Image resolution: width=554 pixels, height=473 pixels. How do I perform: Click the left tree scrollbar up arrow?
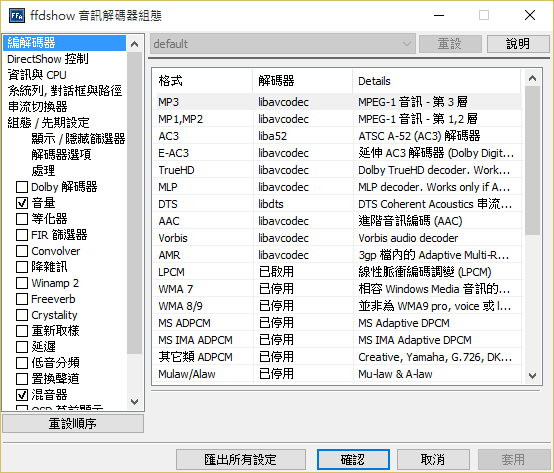[135, 44]
